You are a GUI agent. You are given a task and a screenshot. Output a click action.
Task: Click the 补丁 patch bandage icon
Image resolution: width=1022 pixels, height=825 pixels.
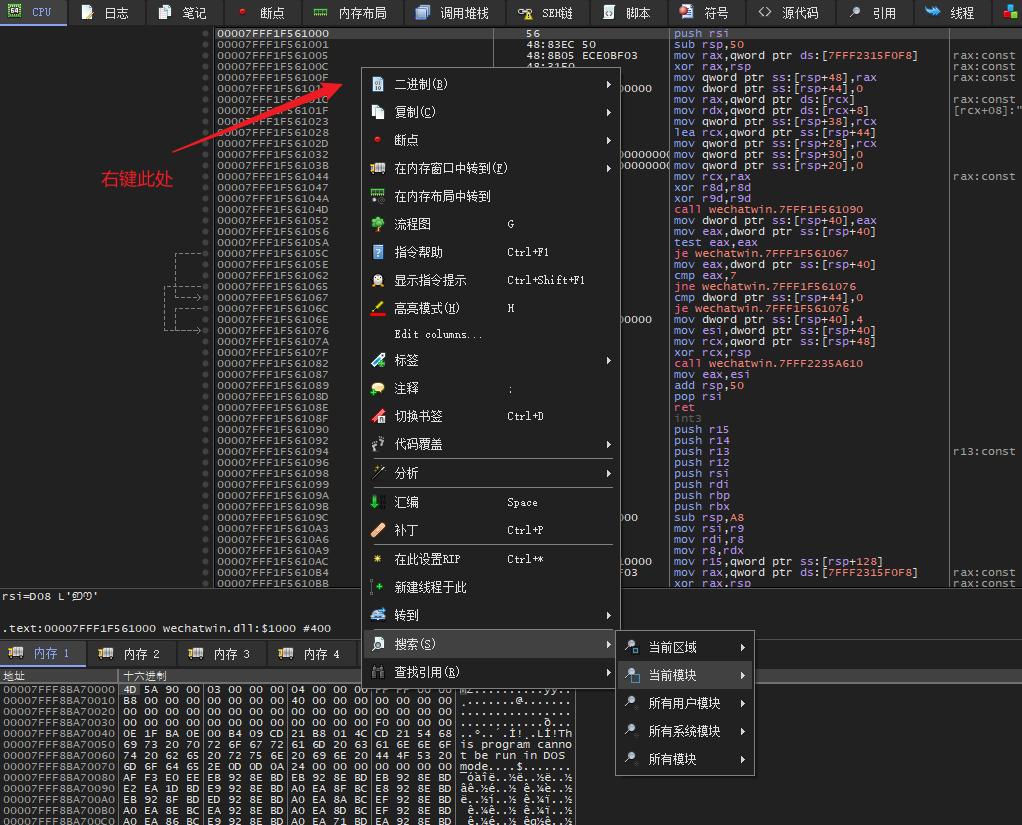378,530
